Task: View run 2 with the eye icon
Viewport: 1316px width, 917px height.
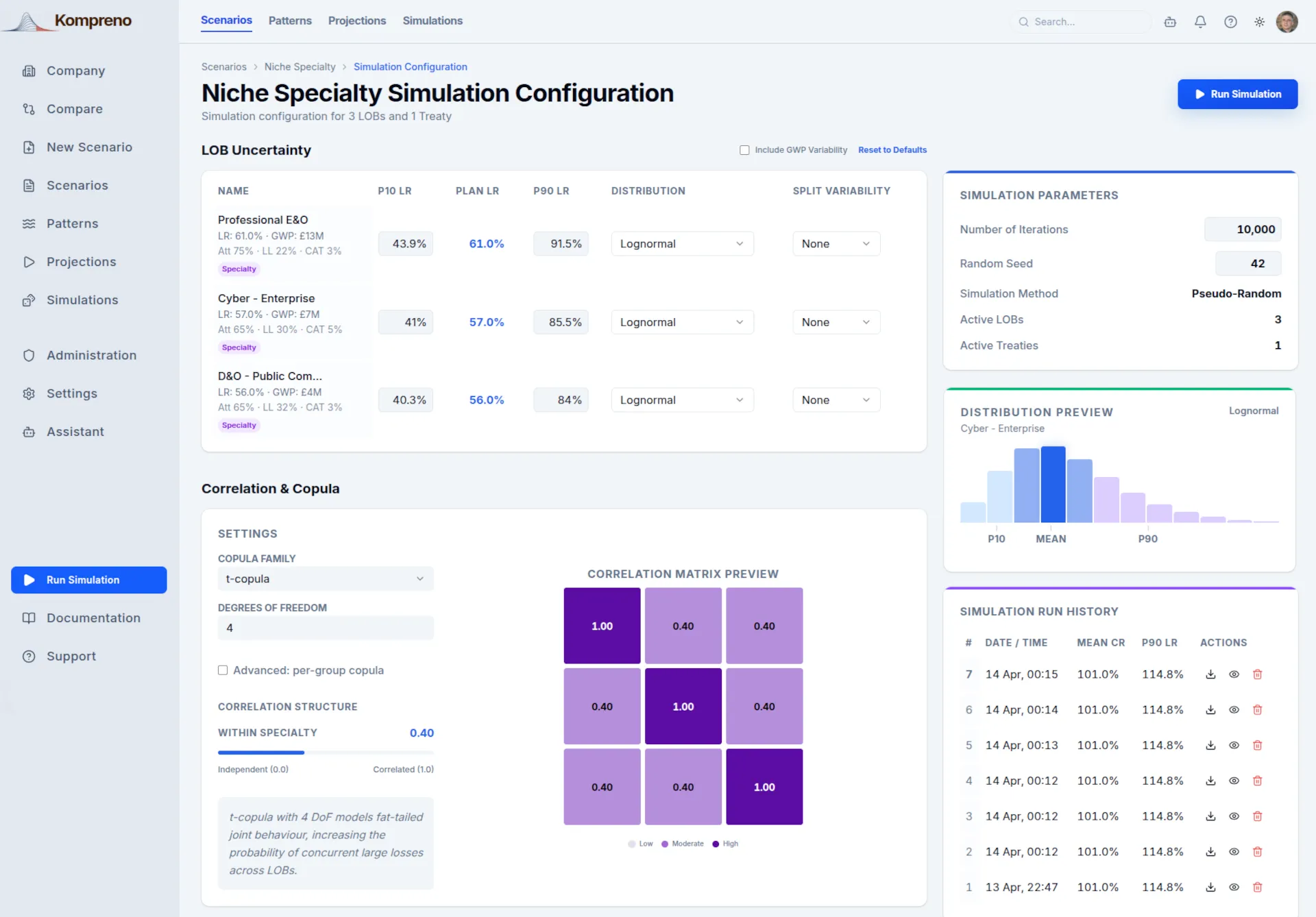Action: point(1234,852)
